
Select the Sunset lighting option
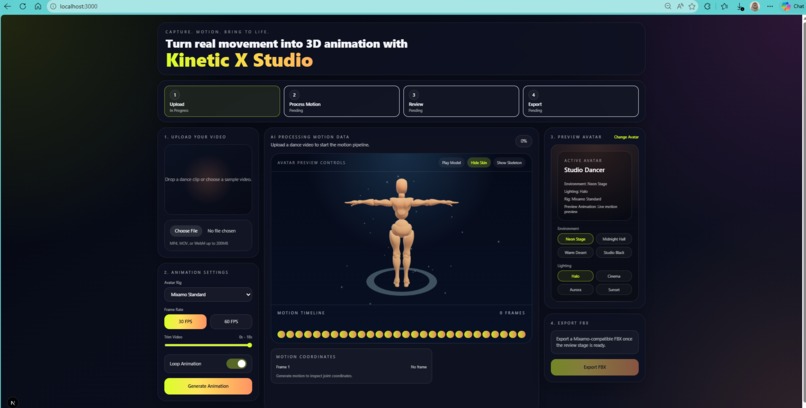click(x=614, y=290)
